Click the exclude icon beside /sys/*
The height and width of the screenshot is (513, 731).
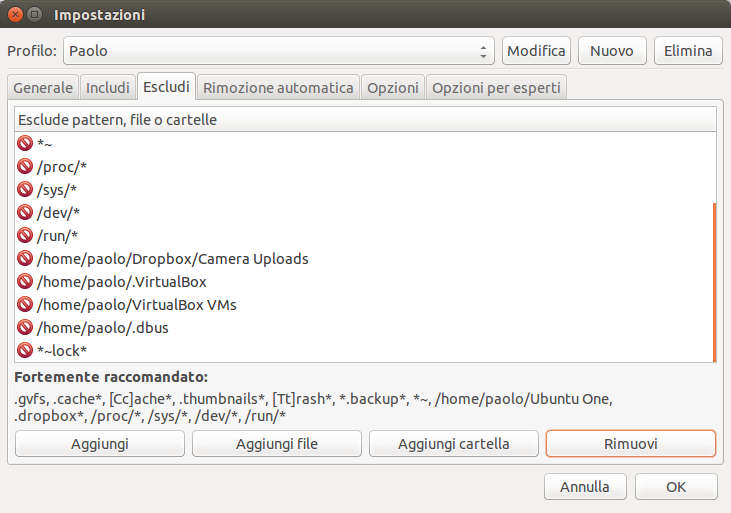coord(26,189)
